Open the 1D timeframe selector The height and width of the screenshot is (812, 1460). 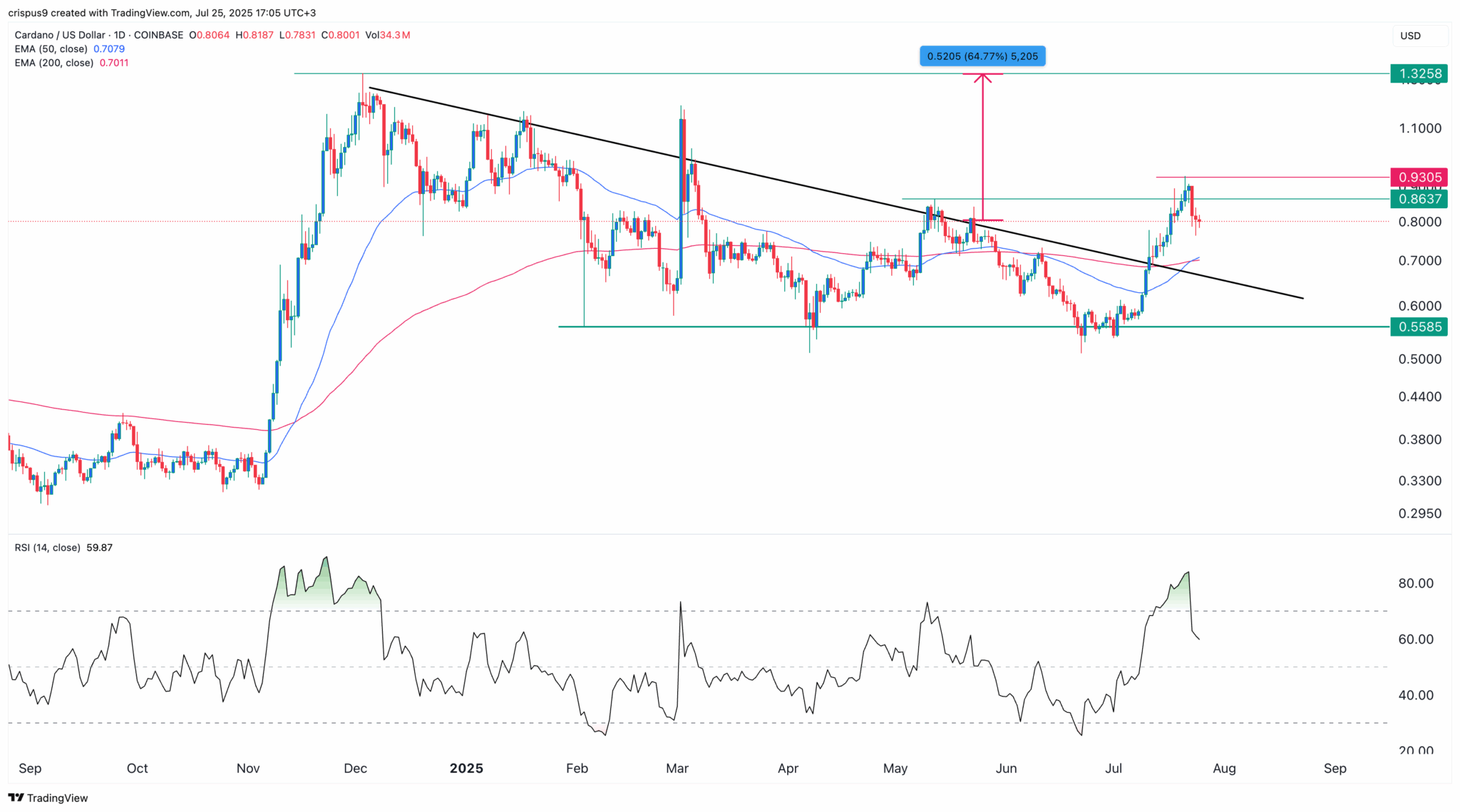click(120, 34)
